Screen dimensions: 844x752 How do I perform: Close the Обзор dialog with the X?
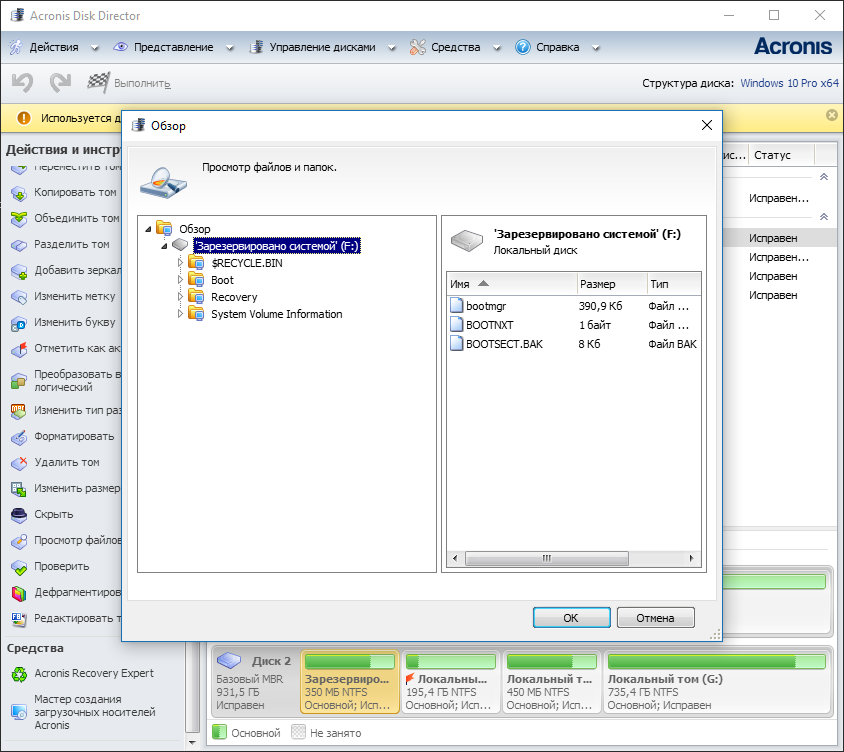pyautogui.click(x=707, y=125)
